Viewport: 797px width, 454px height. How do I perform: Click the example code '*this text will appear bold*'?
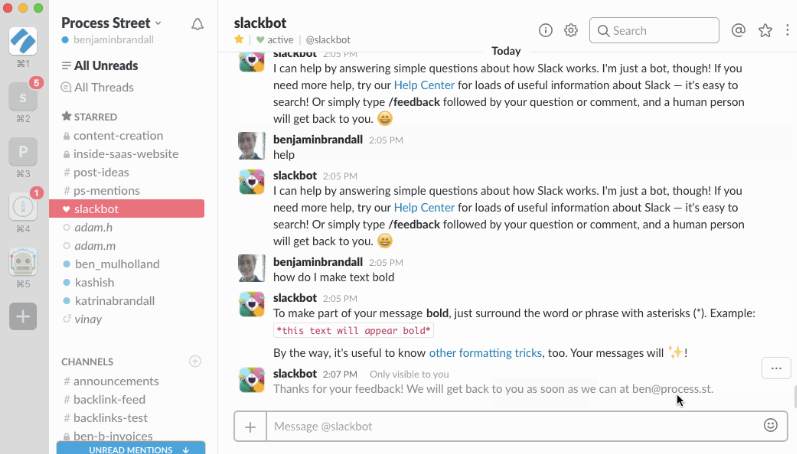click(353, 330)
